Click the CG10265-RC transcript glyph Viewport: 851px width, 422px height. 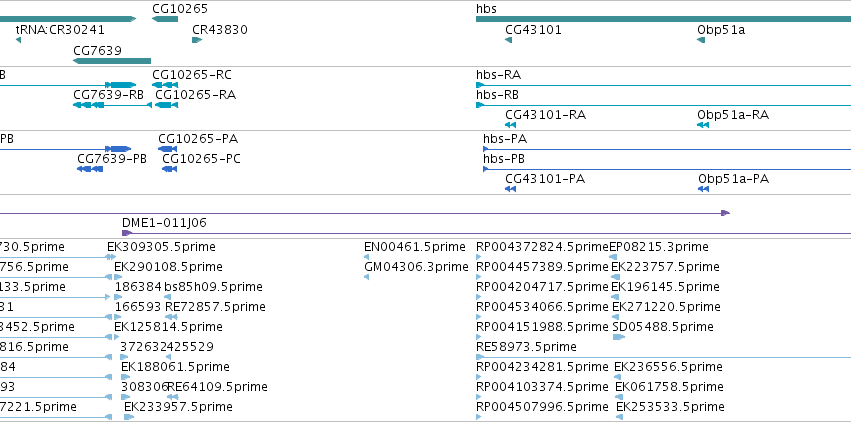coord(165,85)
